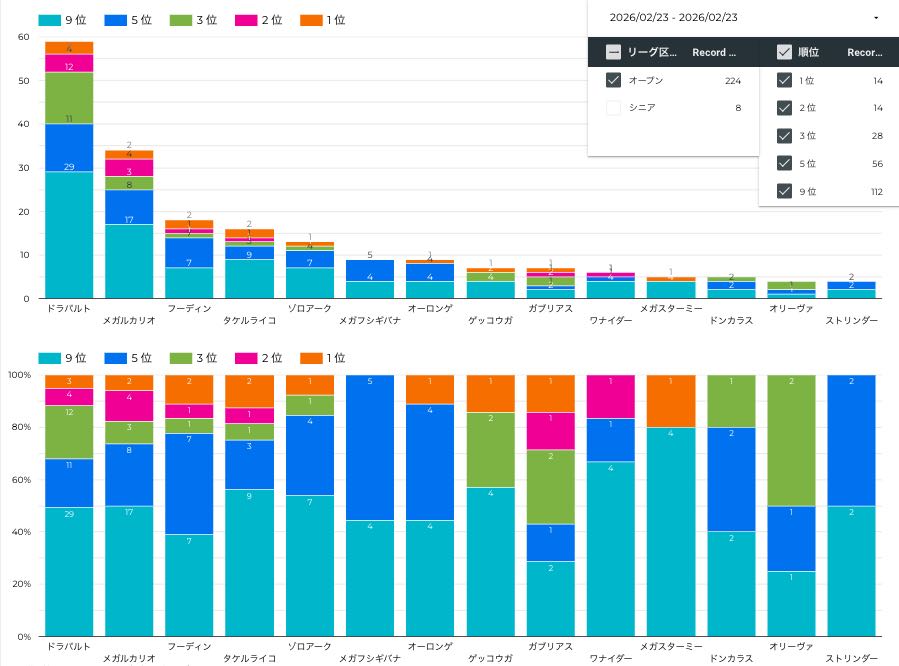Toggle the 順位 header select-all checkbox

point(784,53)
